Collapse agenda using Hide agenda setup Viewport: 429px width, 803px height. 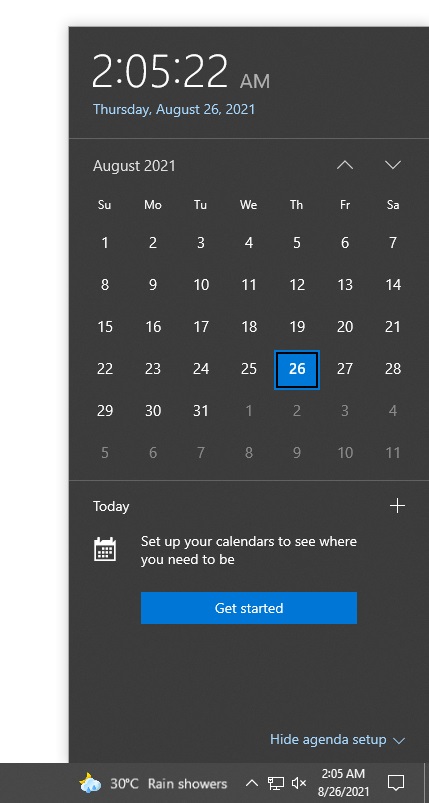[x=337, y=739]
